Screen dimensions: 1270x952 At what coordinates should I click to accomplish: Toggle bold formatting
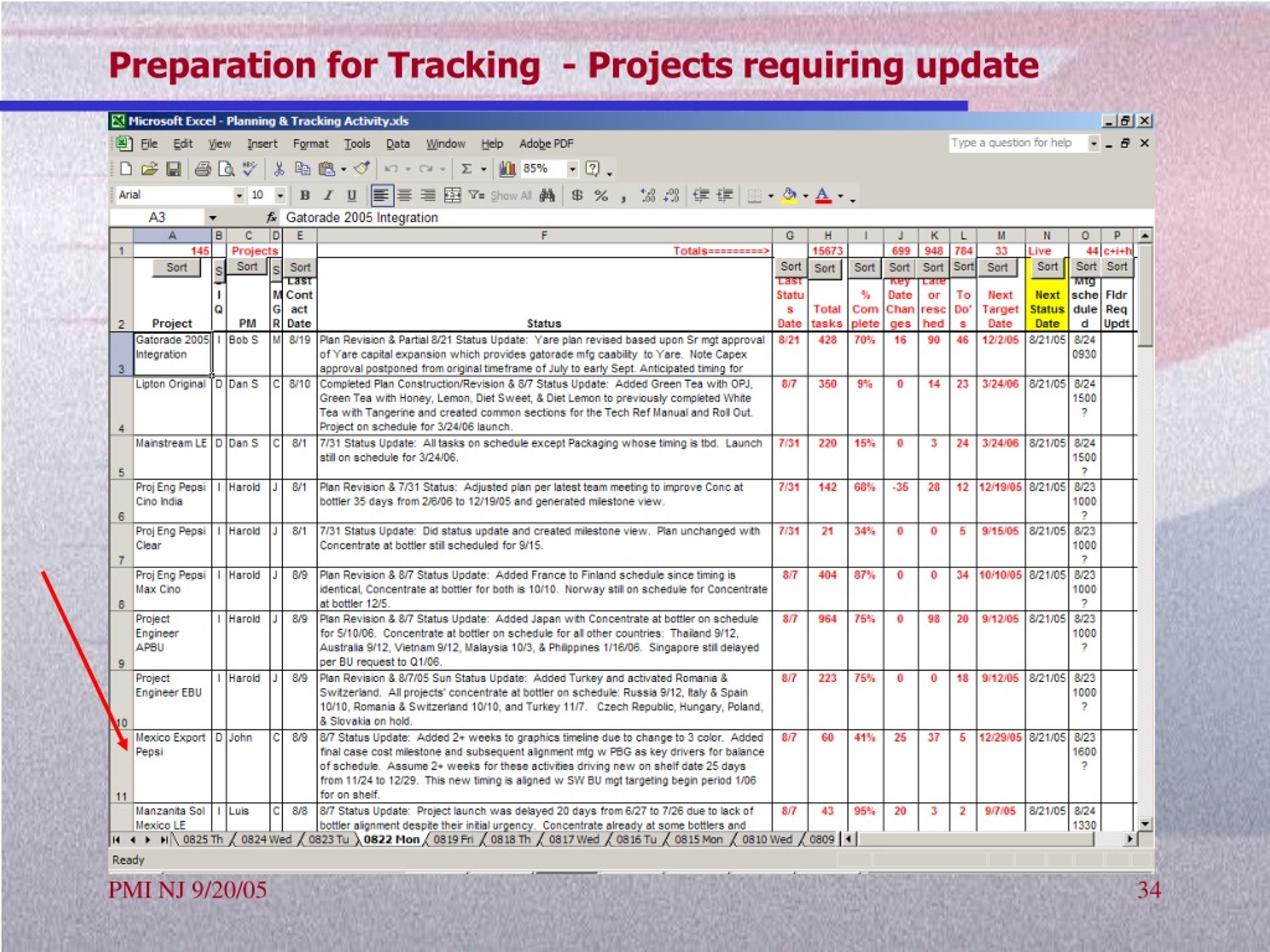point(305,196)
